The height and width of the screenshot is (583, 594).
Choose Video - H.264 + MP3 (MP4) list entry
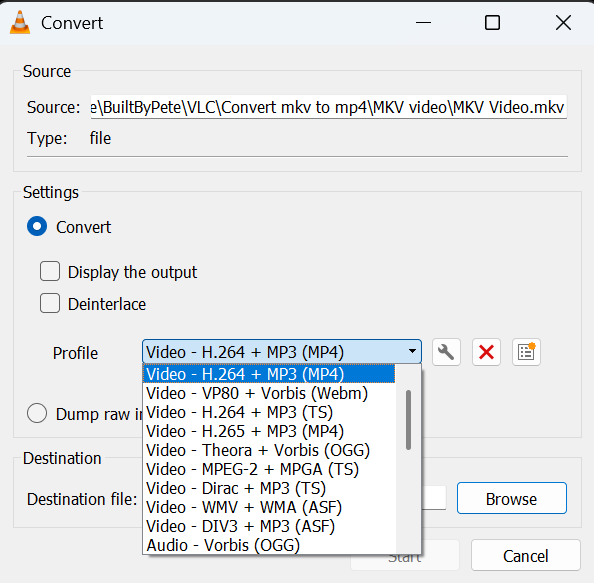pos(269,374)
